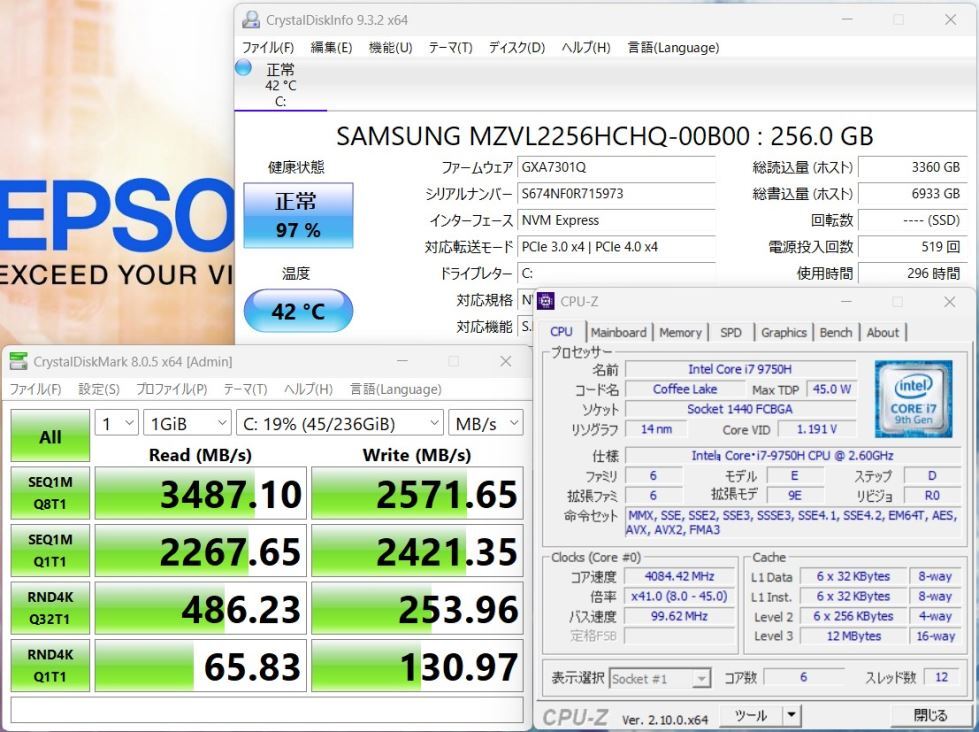Click the 519 回 power on count value

912,247
